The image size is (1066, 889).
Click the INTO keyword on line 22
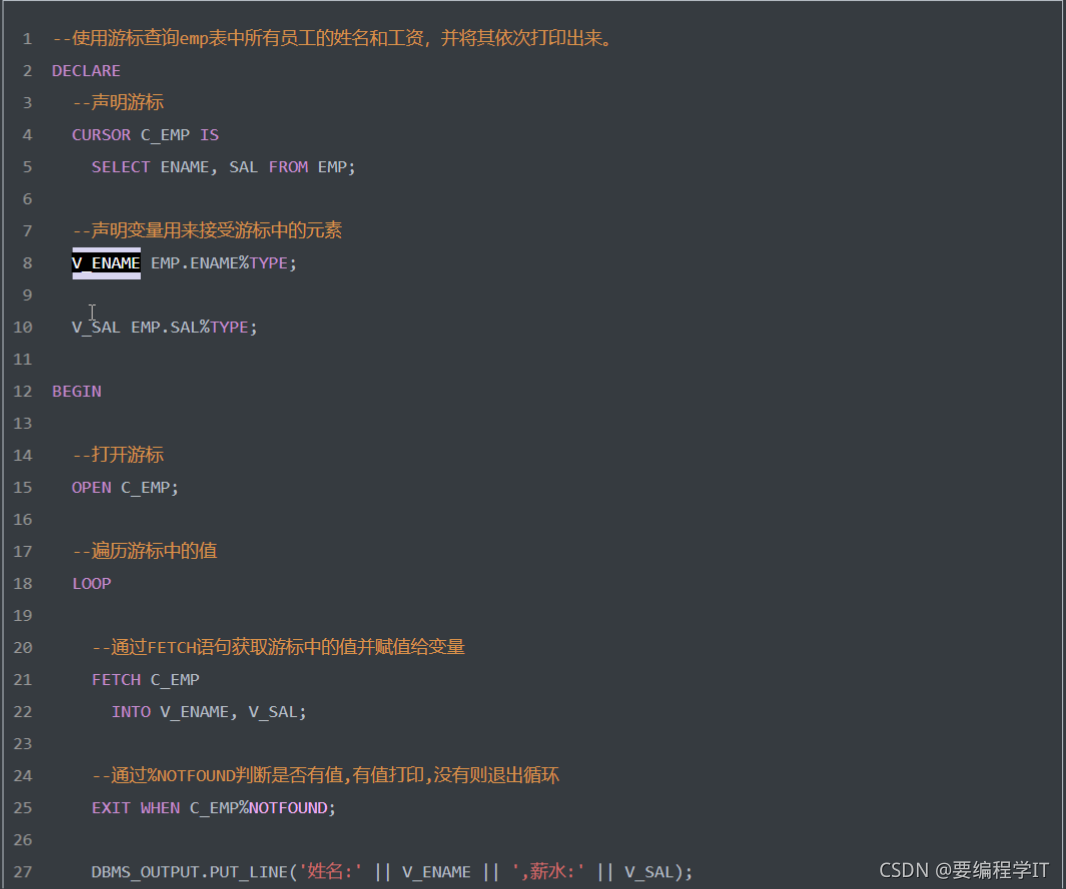click(130, 711)
